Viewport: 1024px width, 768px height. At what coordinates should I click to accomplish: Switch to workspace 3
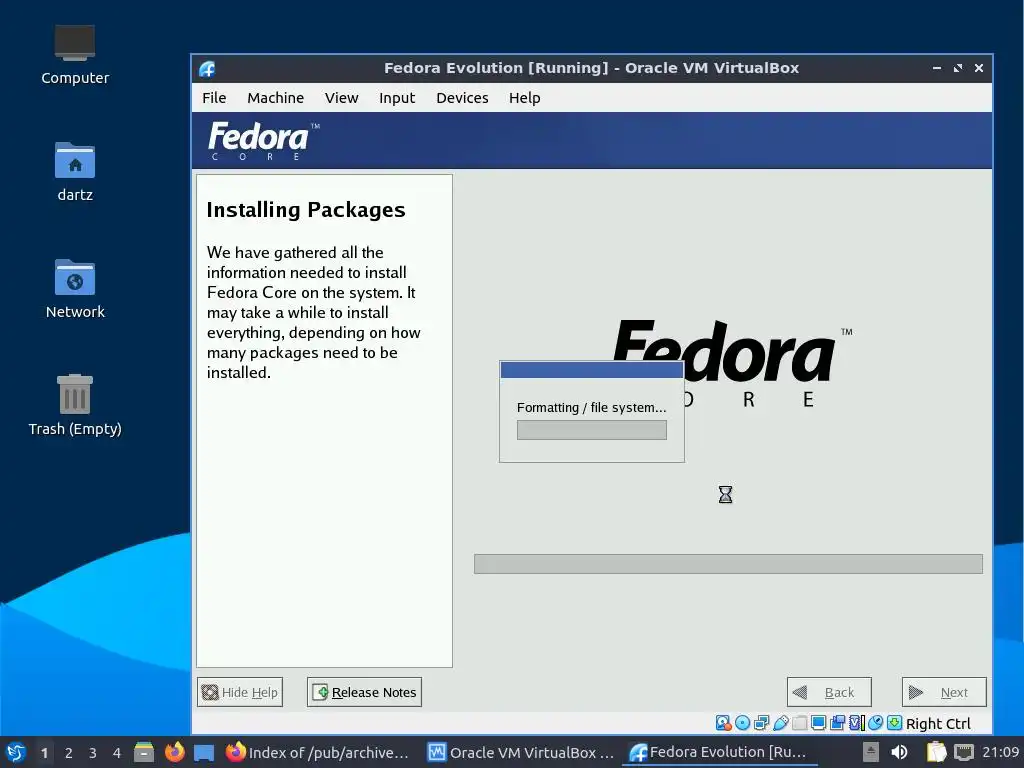click(93, 753)
